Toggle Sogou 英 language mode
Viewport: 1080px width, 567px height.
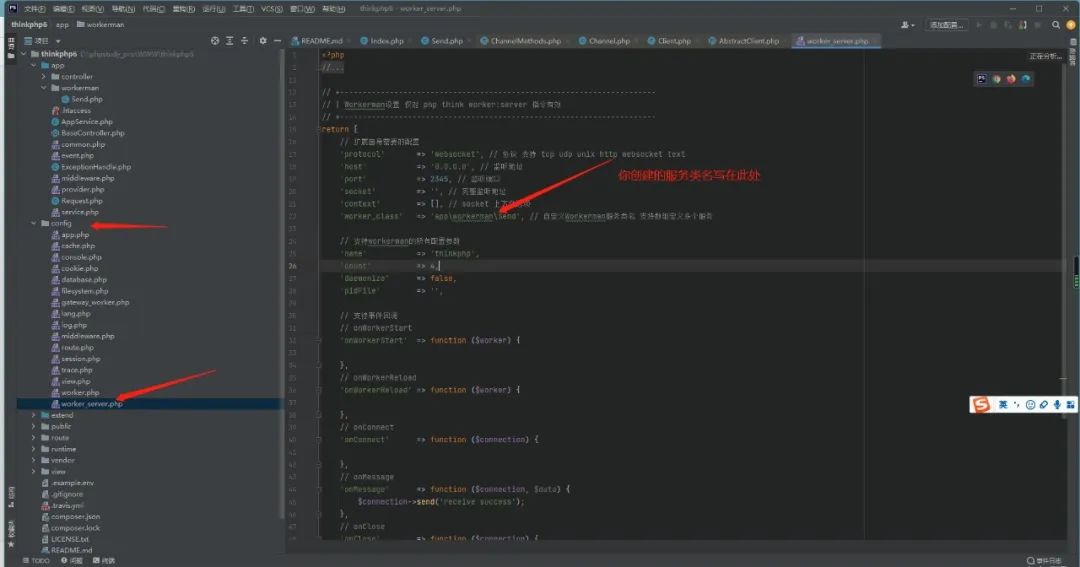pos(1003,404)
